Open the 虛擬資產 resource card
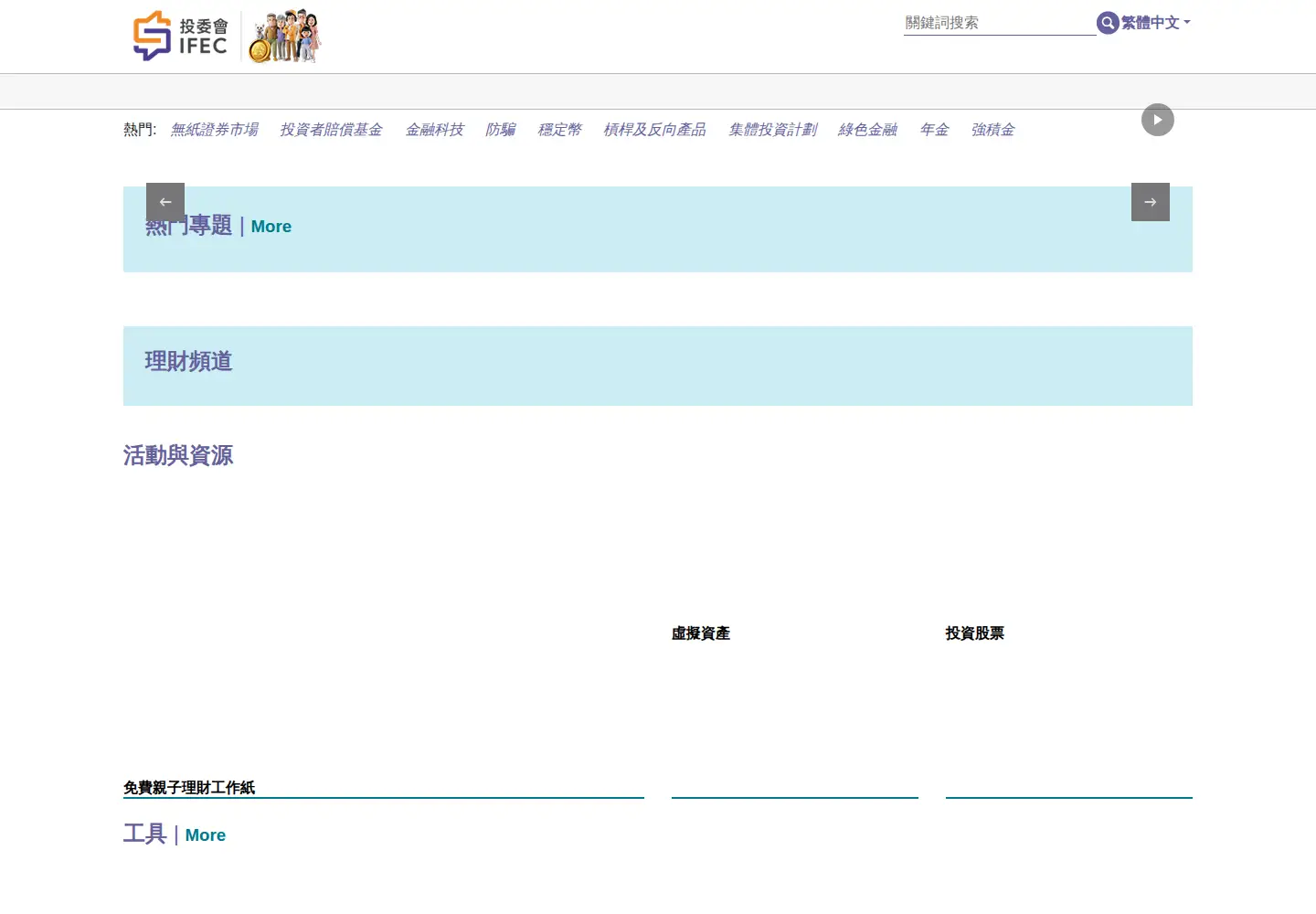This screenshot has height=914, width=1316. coord(701,633)
